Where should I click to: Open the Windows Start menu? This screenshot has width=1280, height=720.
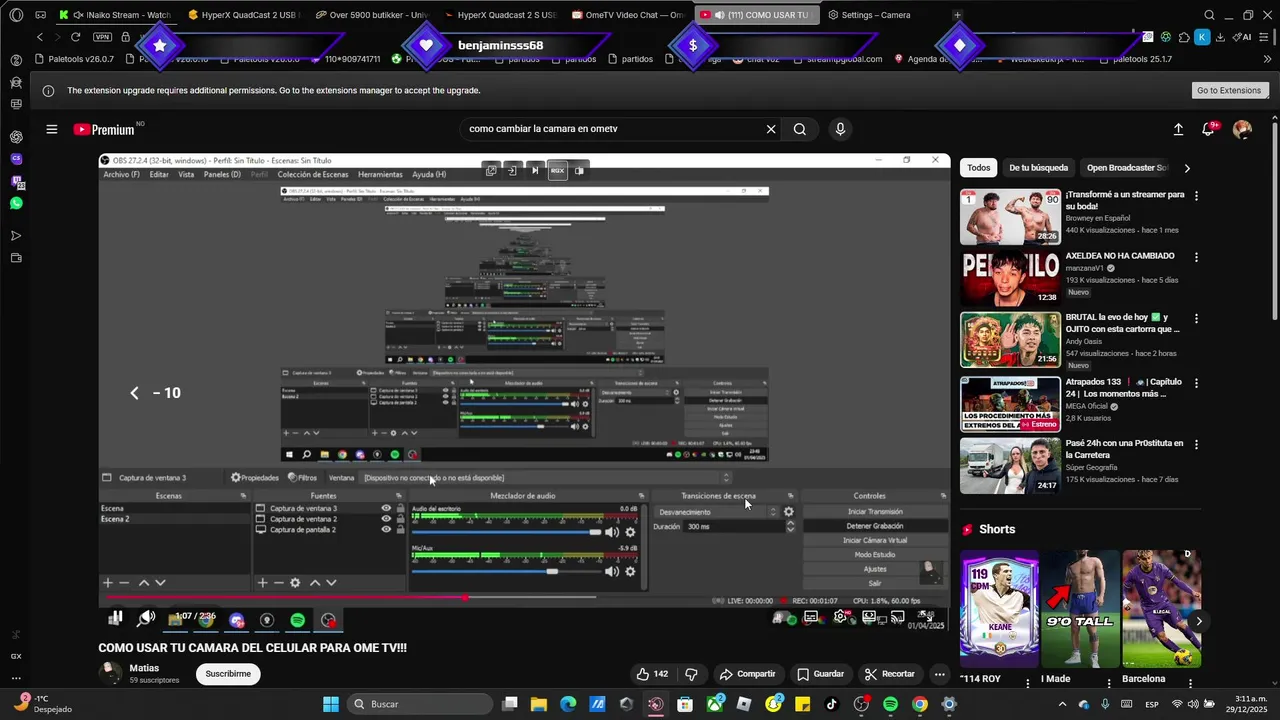[x=331, y=704]
